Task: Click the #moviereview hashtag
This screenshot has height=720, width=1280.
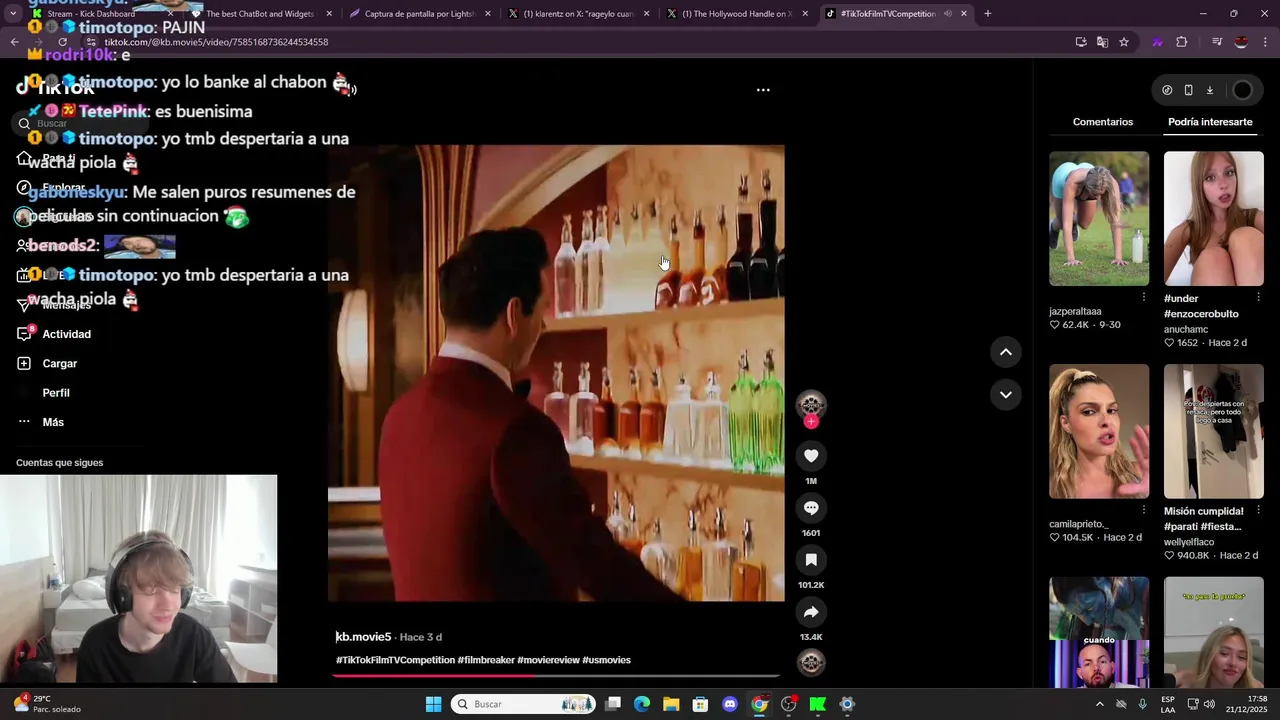Action: [x=548, y=660]
